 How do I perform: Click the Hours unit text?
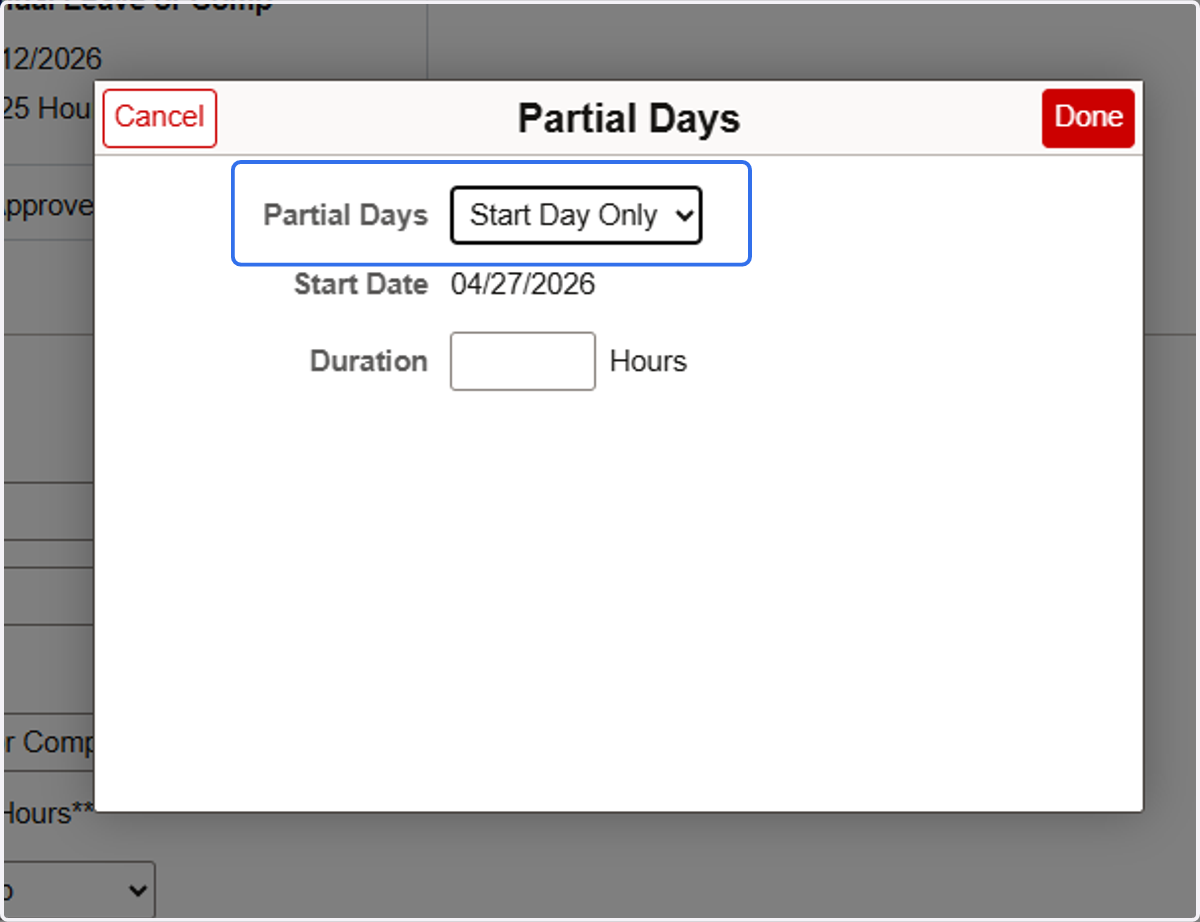pyautogui.click(x=648, y=361)
